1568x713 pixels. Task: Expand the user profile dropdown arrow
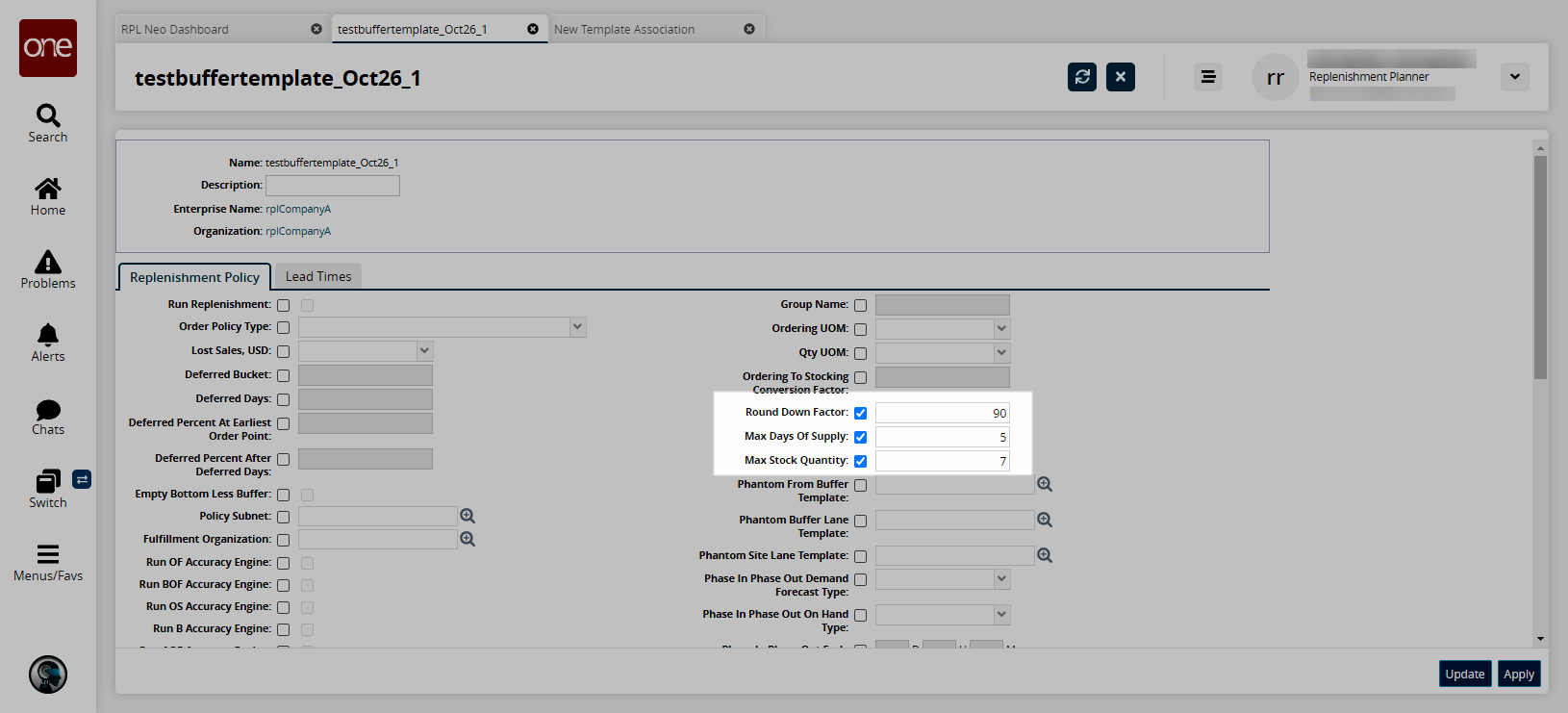[1515, 77]
